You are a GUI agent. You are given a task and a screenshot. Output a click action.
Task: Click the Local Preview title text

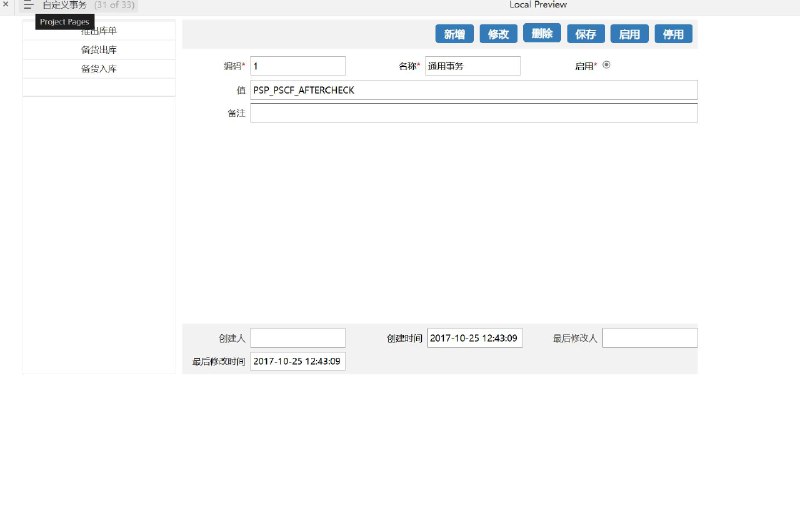pyautogui.click(x=538, y=5)
